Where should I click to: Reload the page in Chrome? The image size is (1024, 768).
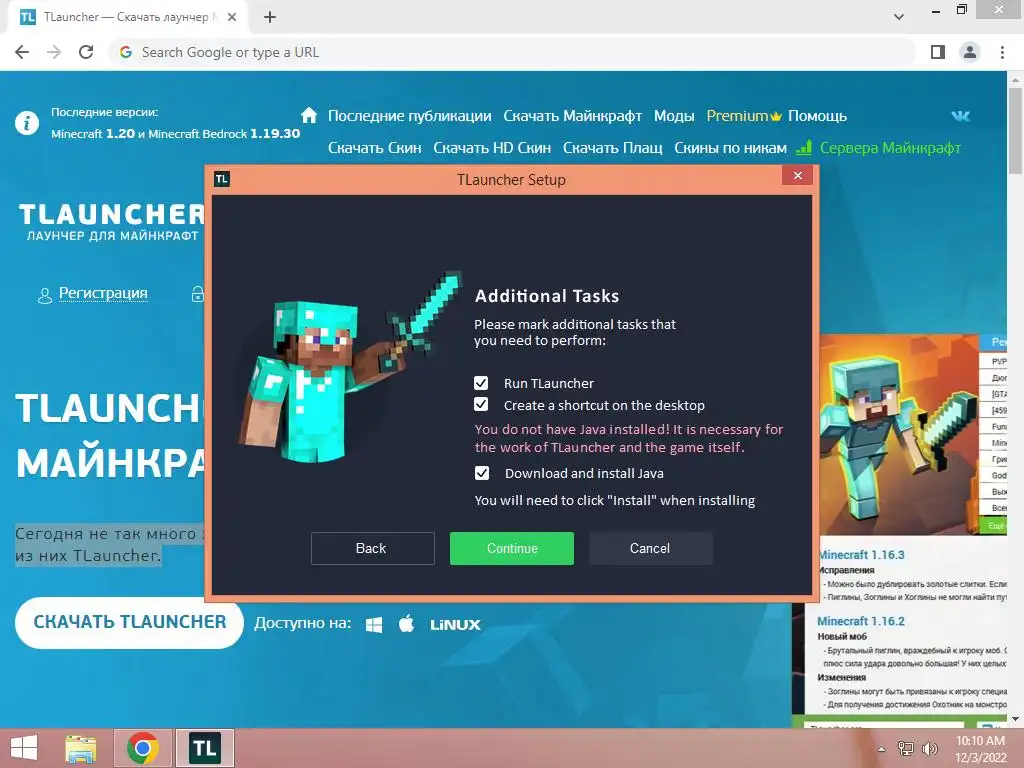86,52
